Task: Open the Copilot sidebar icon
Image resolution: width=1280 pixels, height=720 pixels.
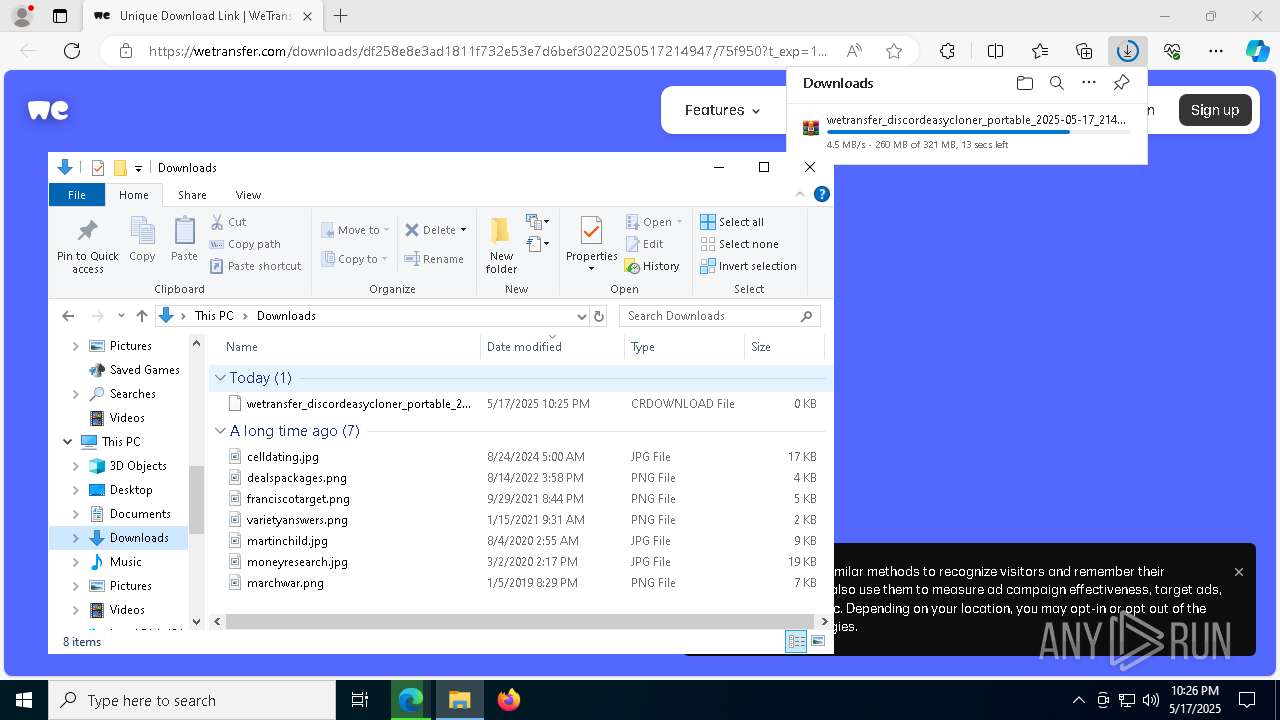Action: point(1257,51)
